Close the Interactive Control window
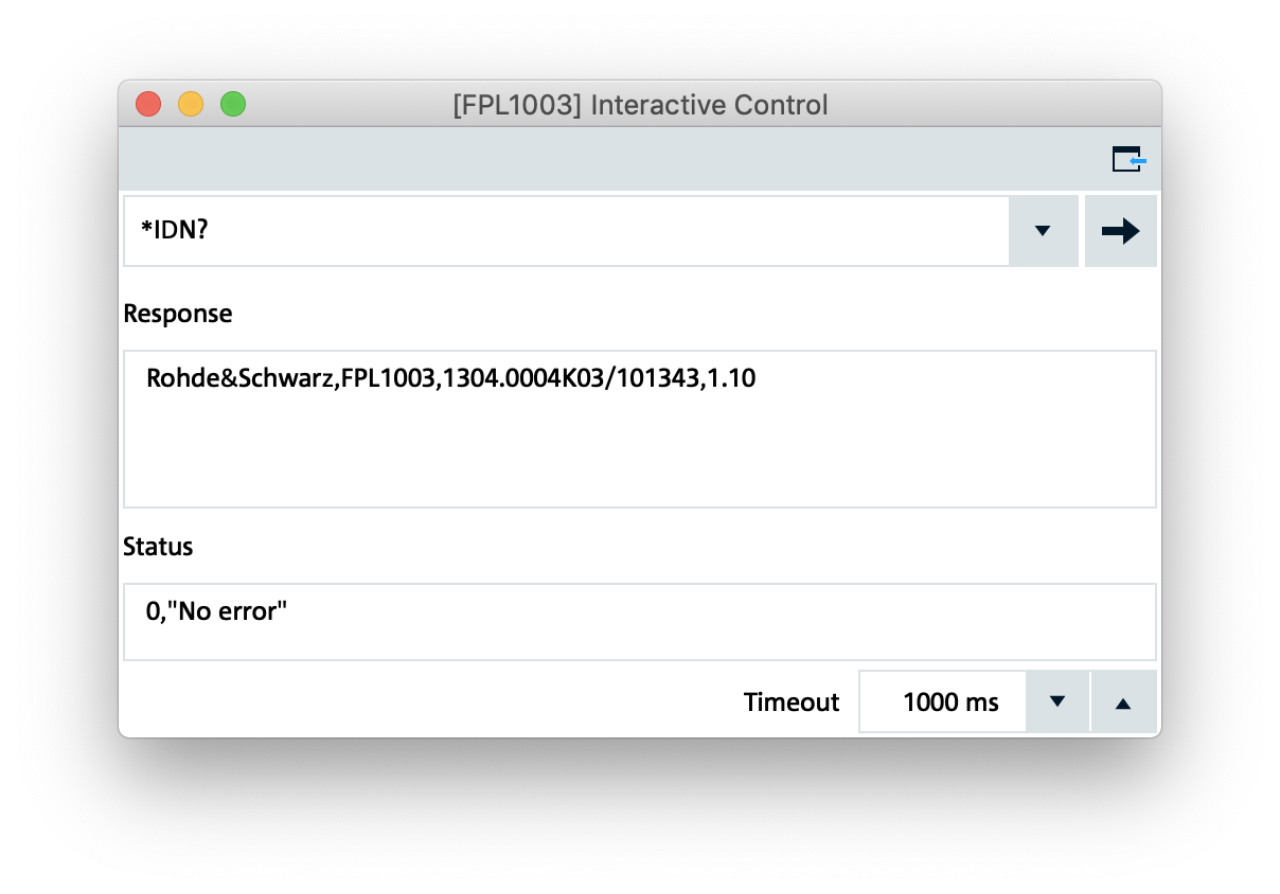Image resolution: width=1280 pixels, height=894 pixels. tap(148, 104)
